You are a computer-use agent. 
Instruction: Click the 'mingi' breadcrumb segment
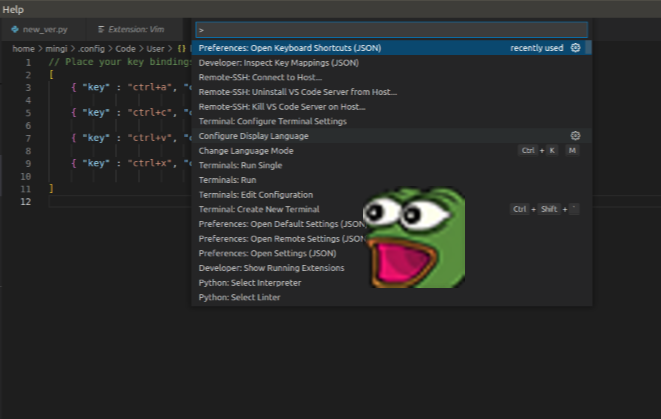(x=56, y=49)
